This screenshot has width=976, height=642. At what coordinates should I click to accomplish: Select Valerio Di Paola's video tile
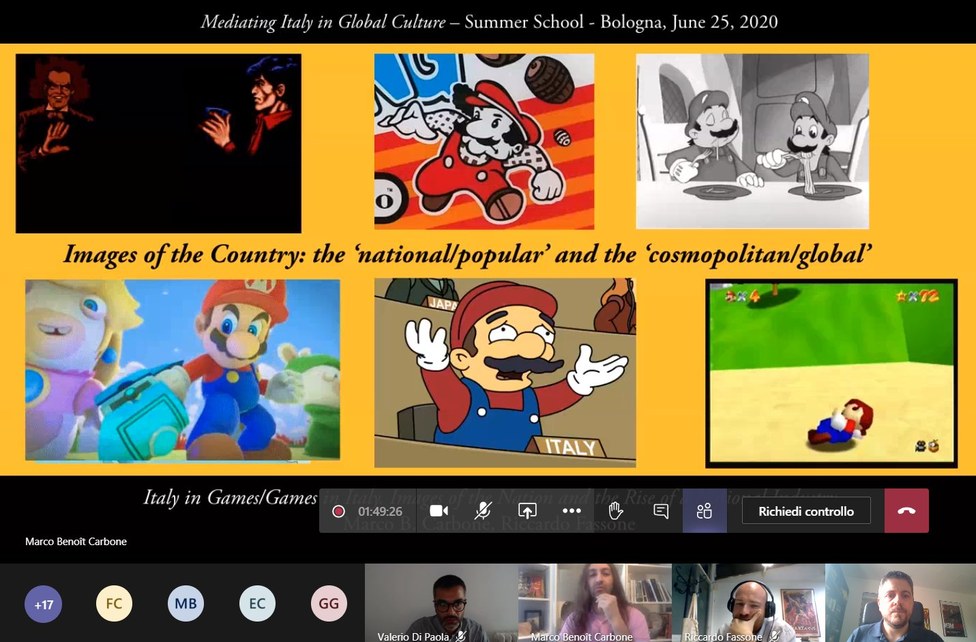pos(441,603)
